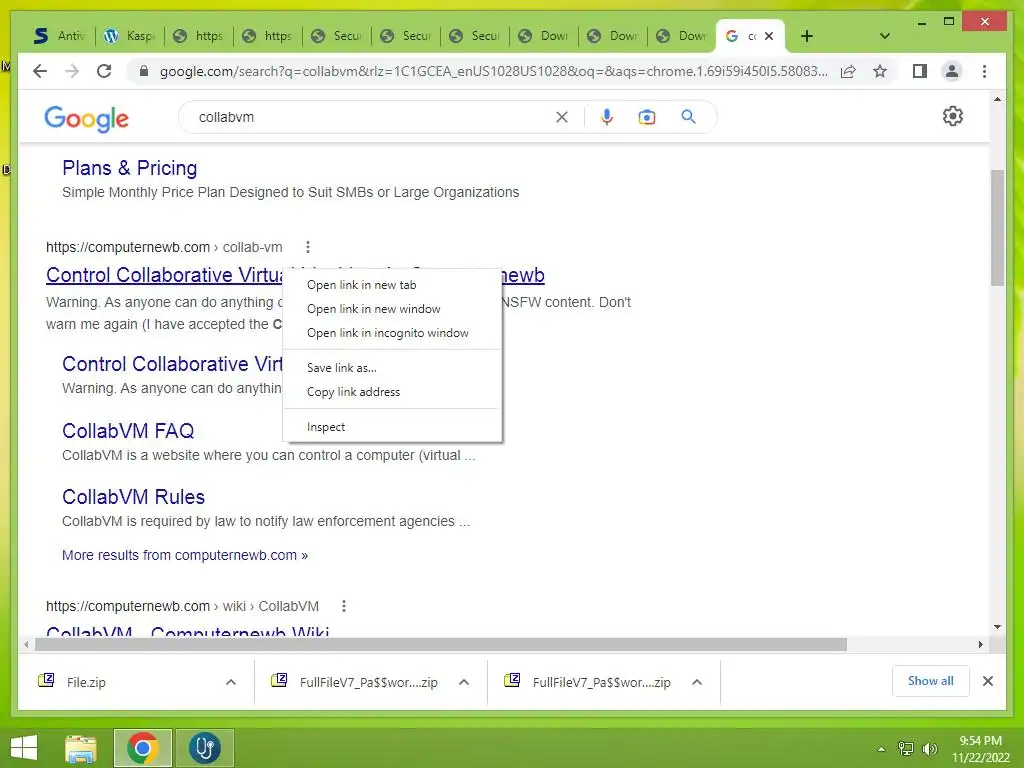
Task: Expand options for last FullFileV7 download
Action: [x=697, y=682]
